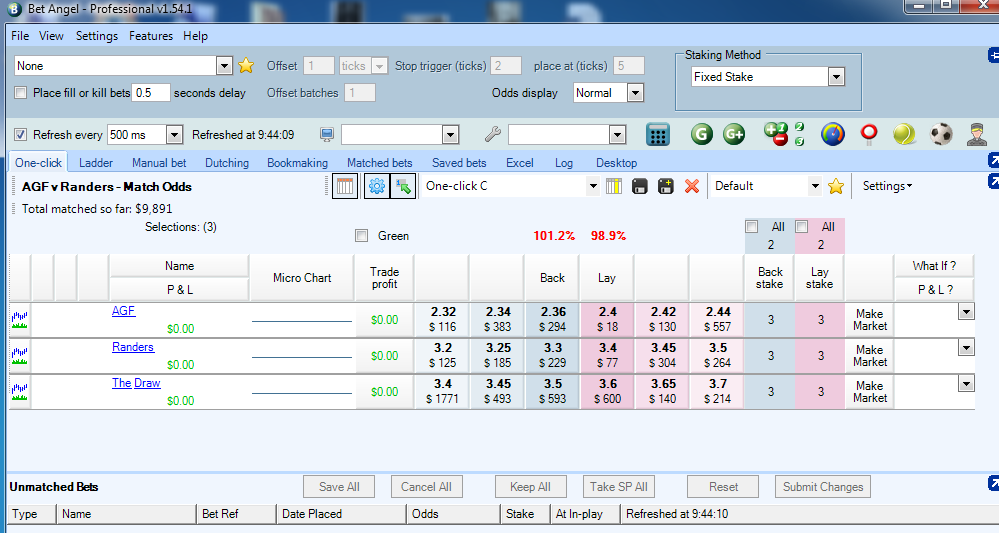Switch to the Matched bets tab
The width and height of the screenshot is (999, 533).
click(x=380, y=163)
